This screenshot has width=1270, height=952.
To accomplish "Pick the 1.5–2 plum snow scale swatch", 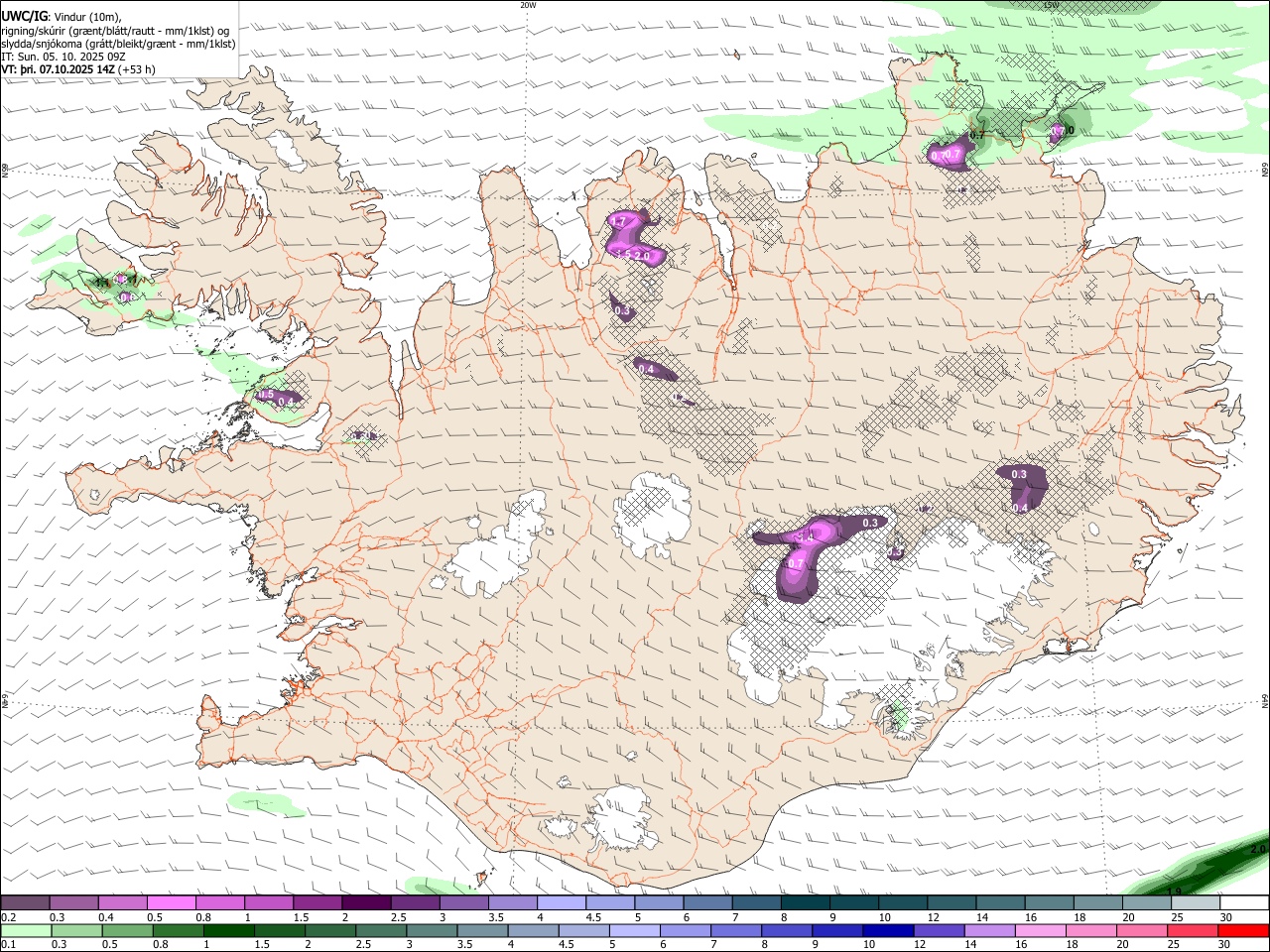I will click(x=317, y=903).
